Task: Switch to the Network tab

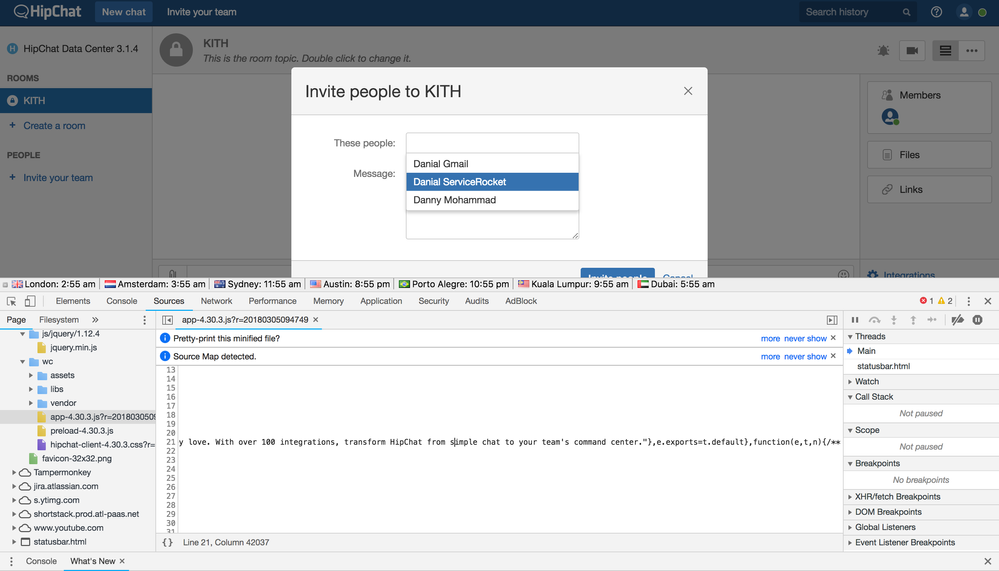Action: (217, 301)
